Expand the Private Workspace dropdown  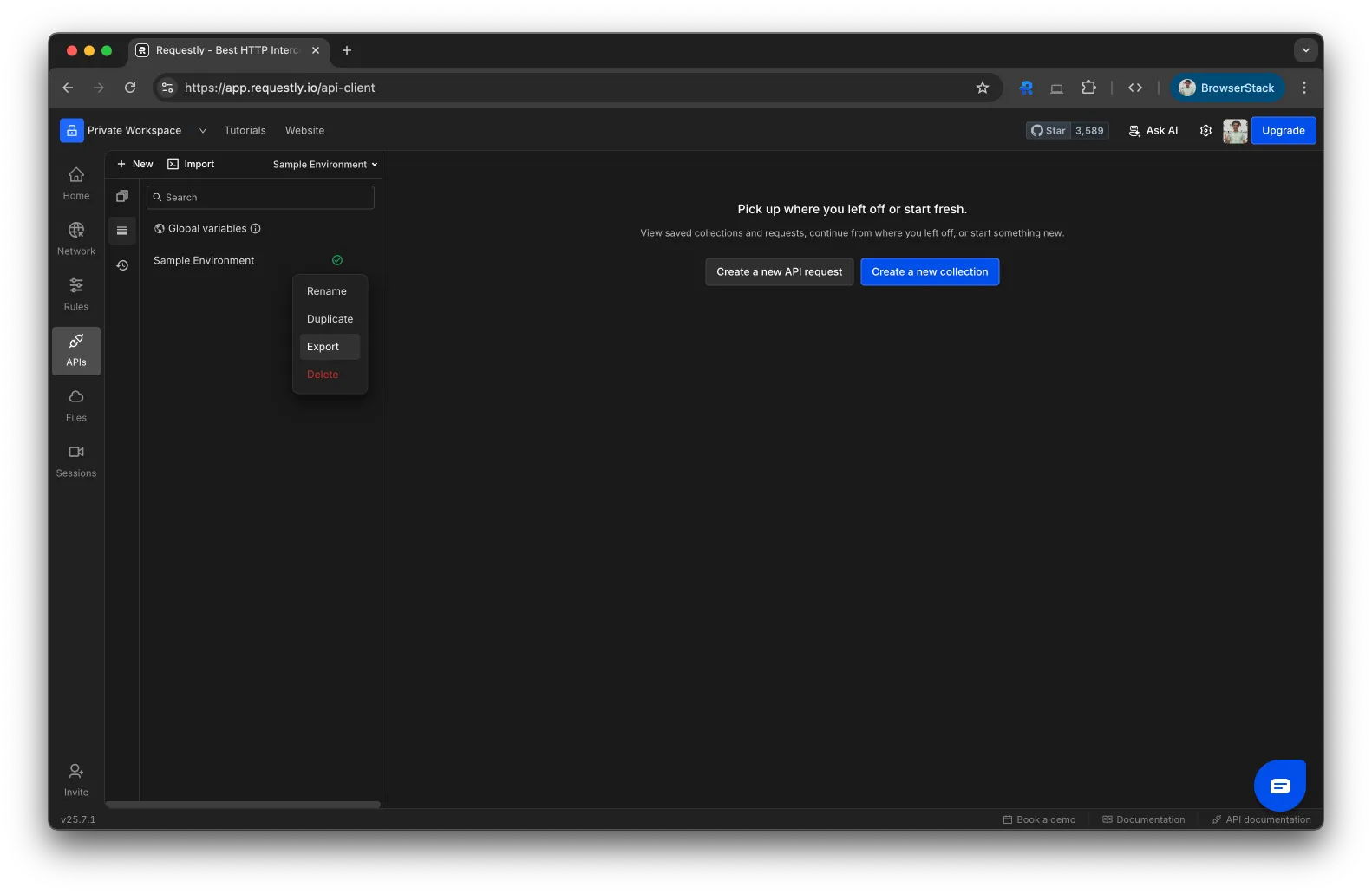tap(203, 131)
